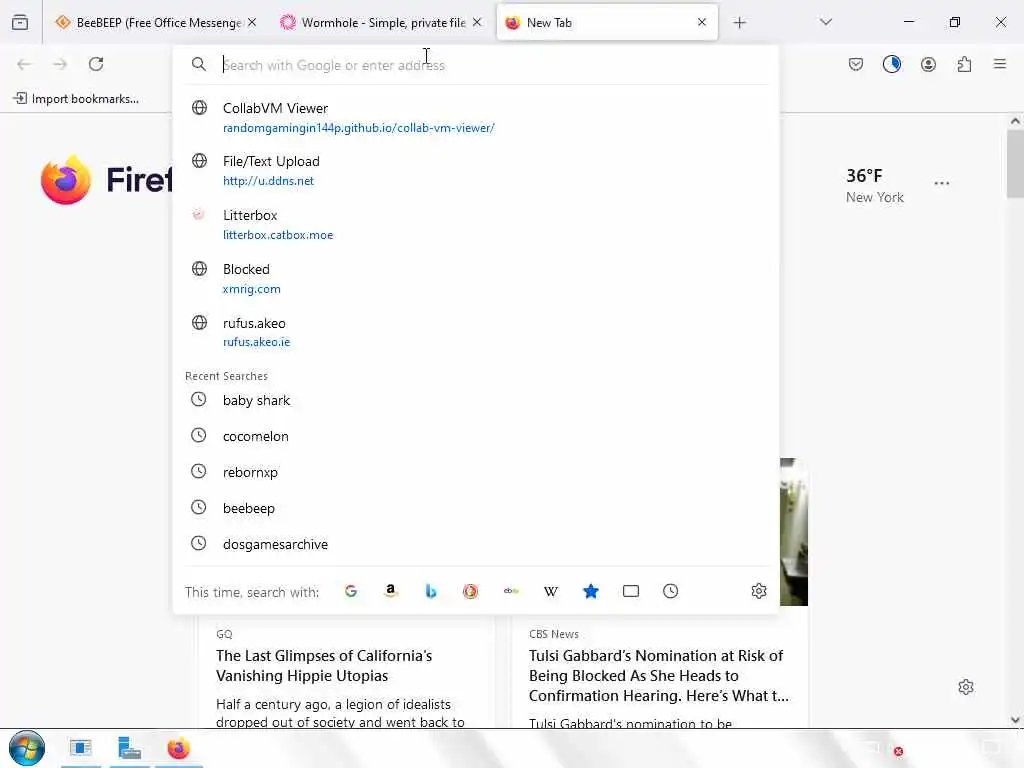Click the scrollbar down arrow
The height and width of the screenshot is (768, 1024).
coord(1015,720)
